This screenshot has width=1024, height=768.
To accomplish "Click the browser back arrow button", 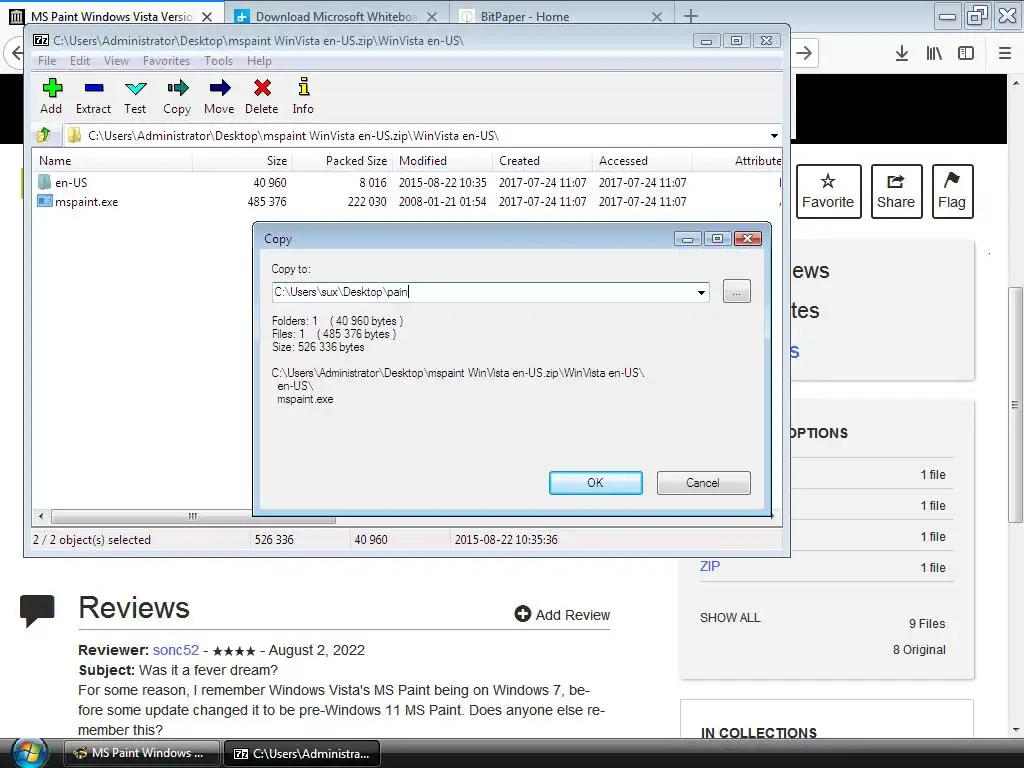I will pos(16,53).
